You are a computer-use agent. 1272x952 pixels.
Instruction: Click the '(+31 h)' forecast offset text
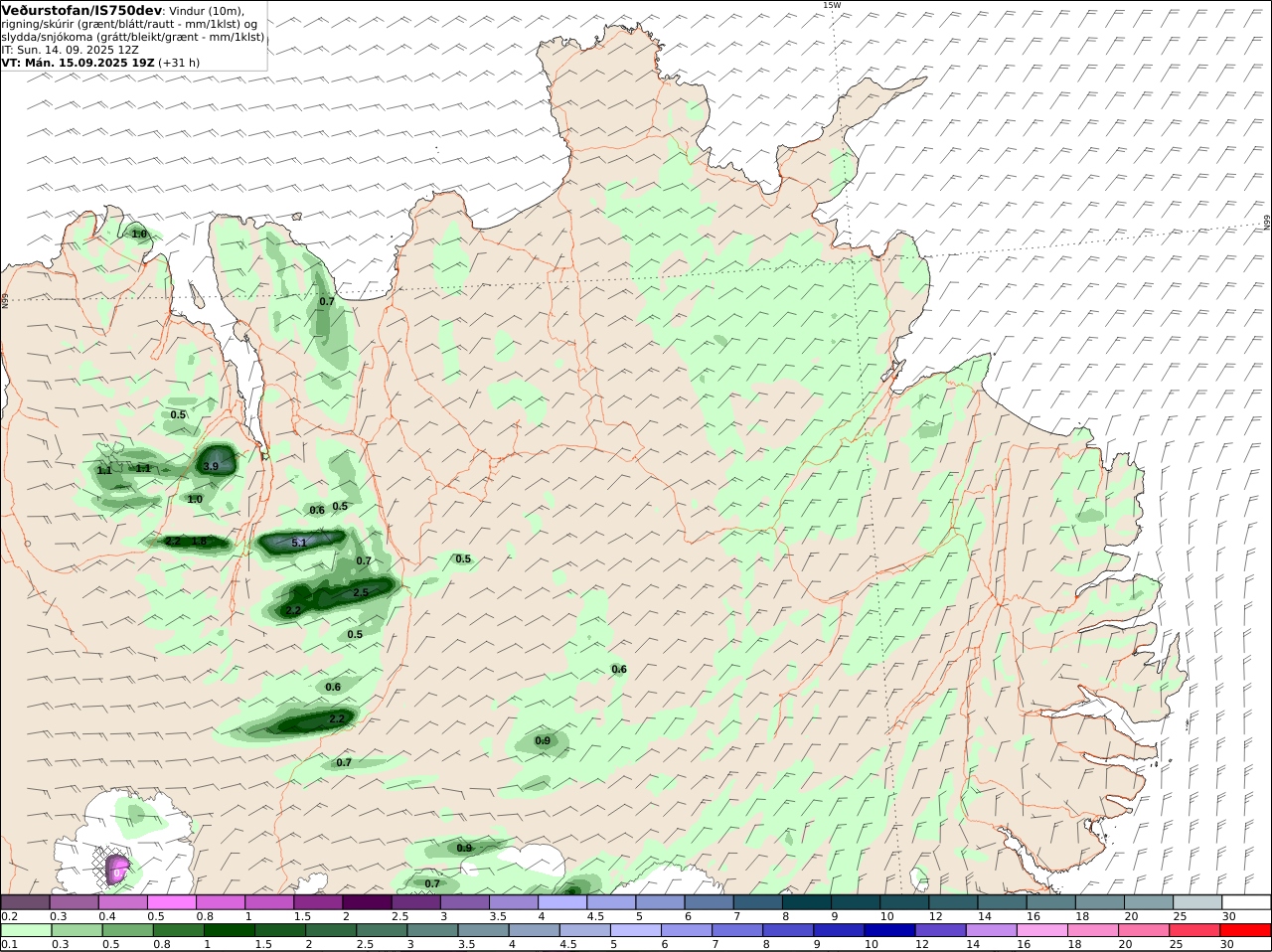click(x=180, y=62)
